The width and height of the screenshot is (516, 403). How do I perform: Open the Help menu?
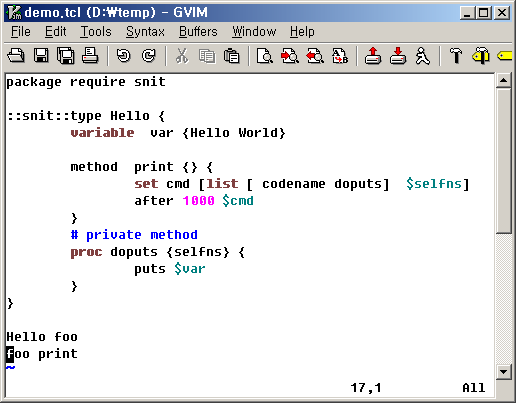click(x=302, y=32)
